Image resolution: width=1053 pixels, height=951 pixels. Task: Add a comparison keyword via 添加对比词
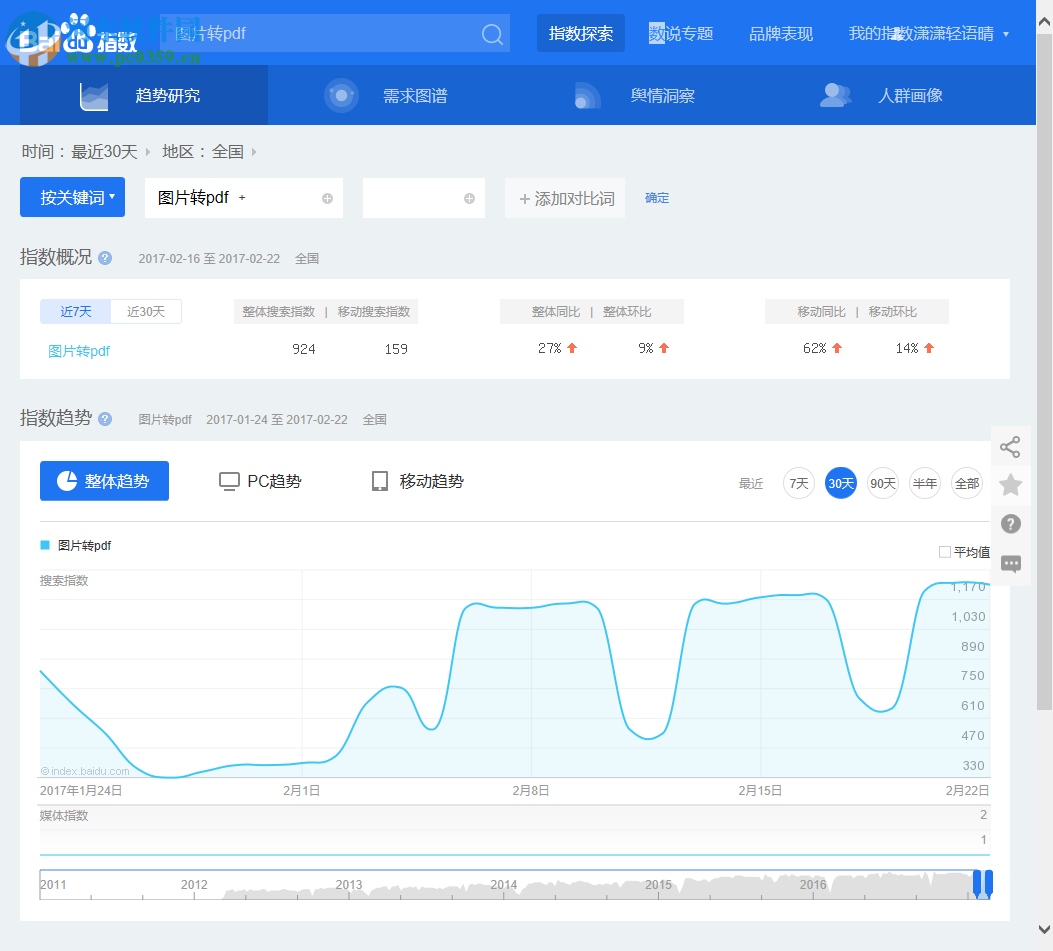(x=564, y=197)
